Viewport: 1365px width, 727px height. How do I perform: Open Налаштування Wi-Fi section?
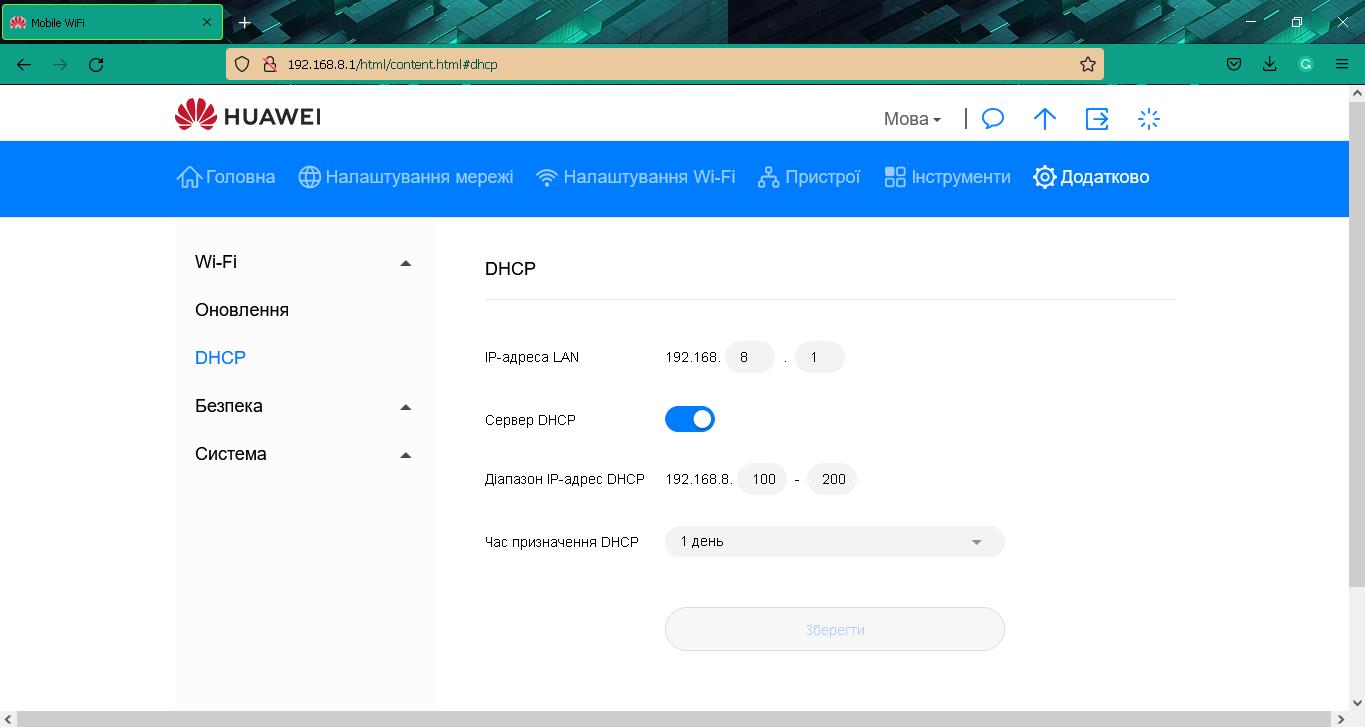pos(636,177)
